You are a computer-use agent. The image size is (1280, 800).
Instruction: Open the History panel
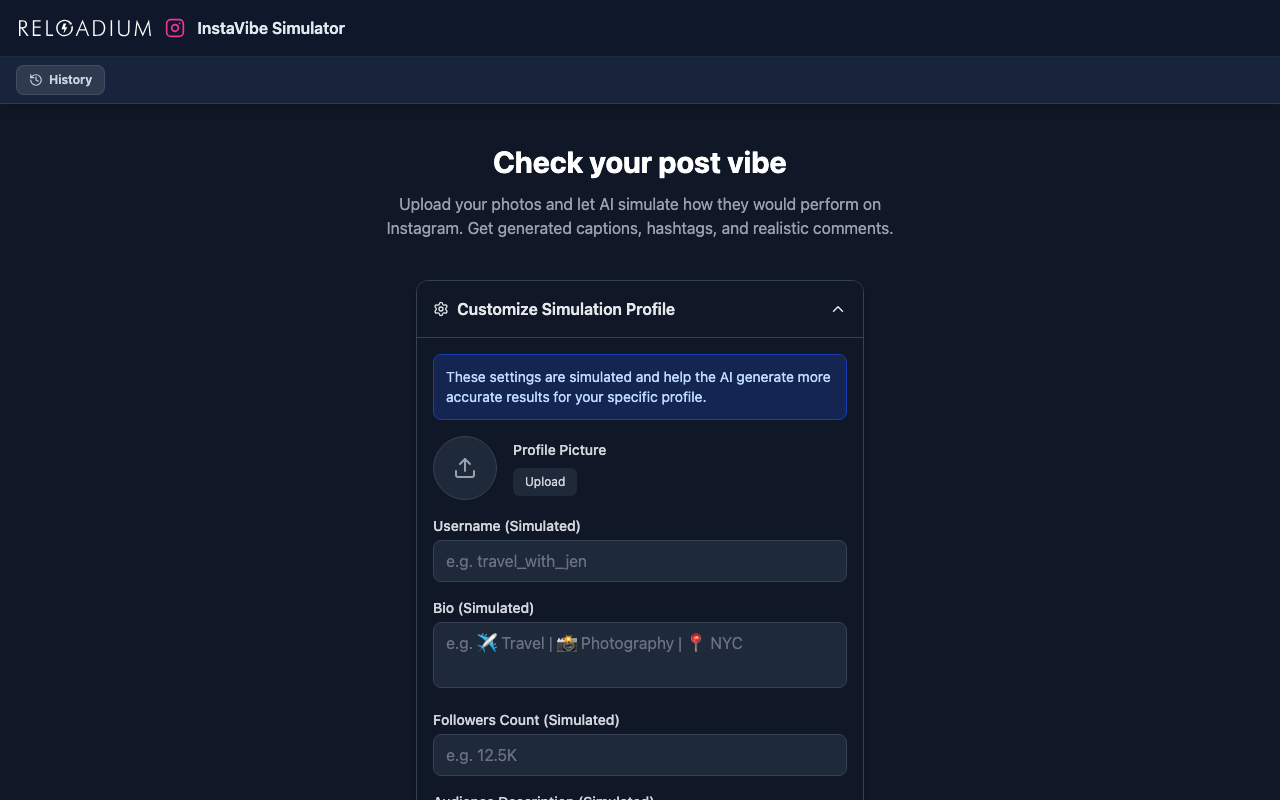[x=61, y=80]
